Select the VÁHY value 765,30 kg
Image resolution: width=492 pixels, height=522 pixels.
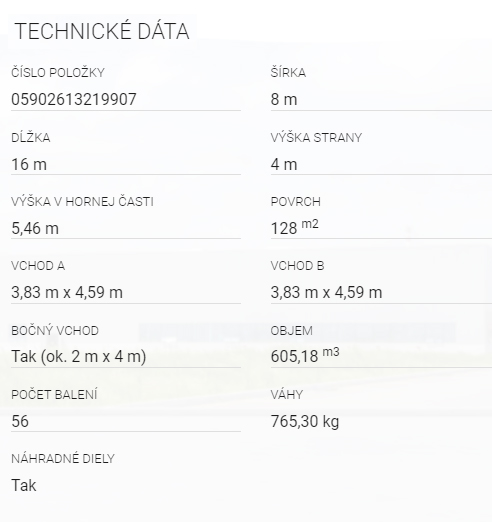(x=305, y=421)
